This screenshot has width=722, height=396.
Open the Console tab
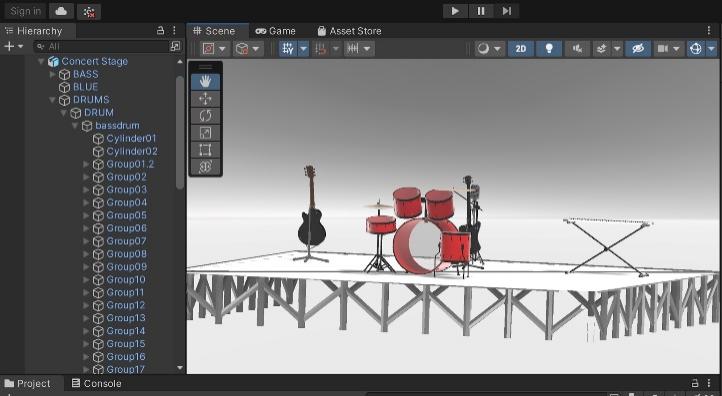97,383
